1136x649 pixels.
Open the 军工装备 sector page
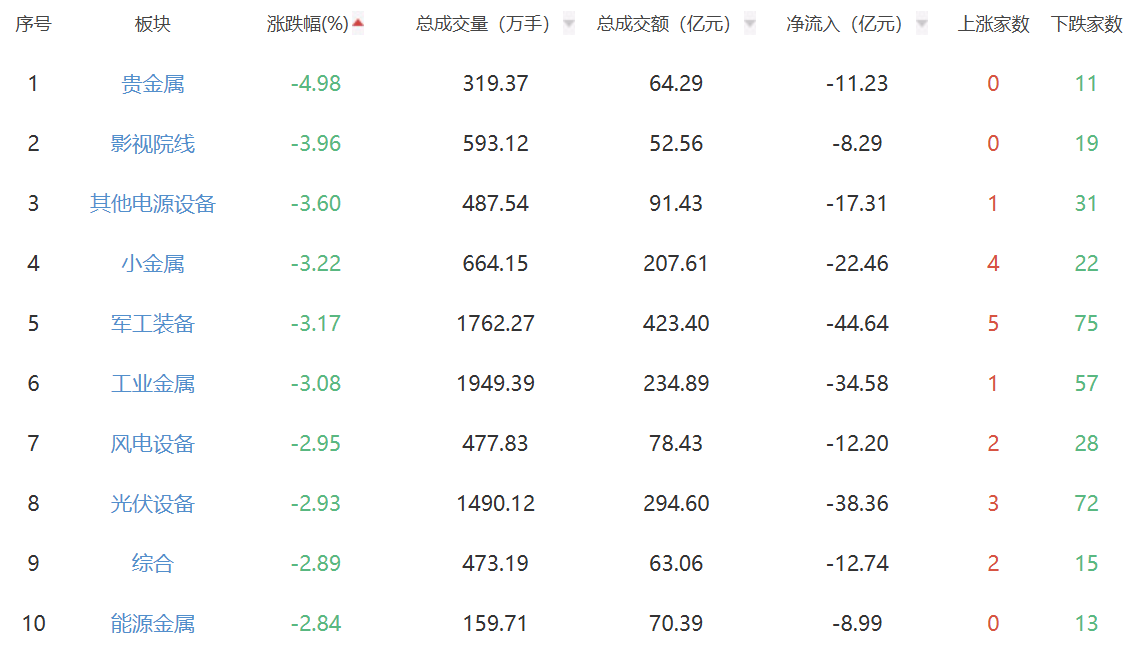pos(153,324)
